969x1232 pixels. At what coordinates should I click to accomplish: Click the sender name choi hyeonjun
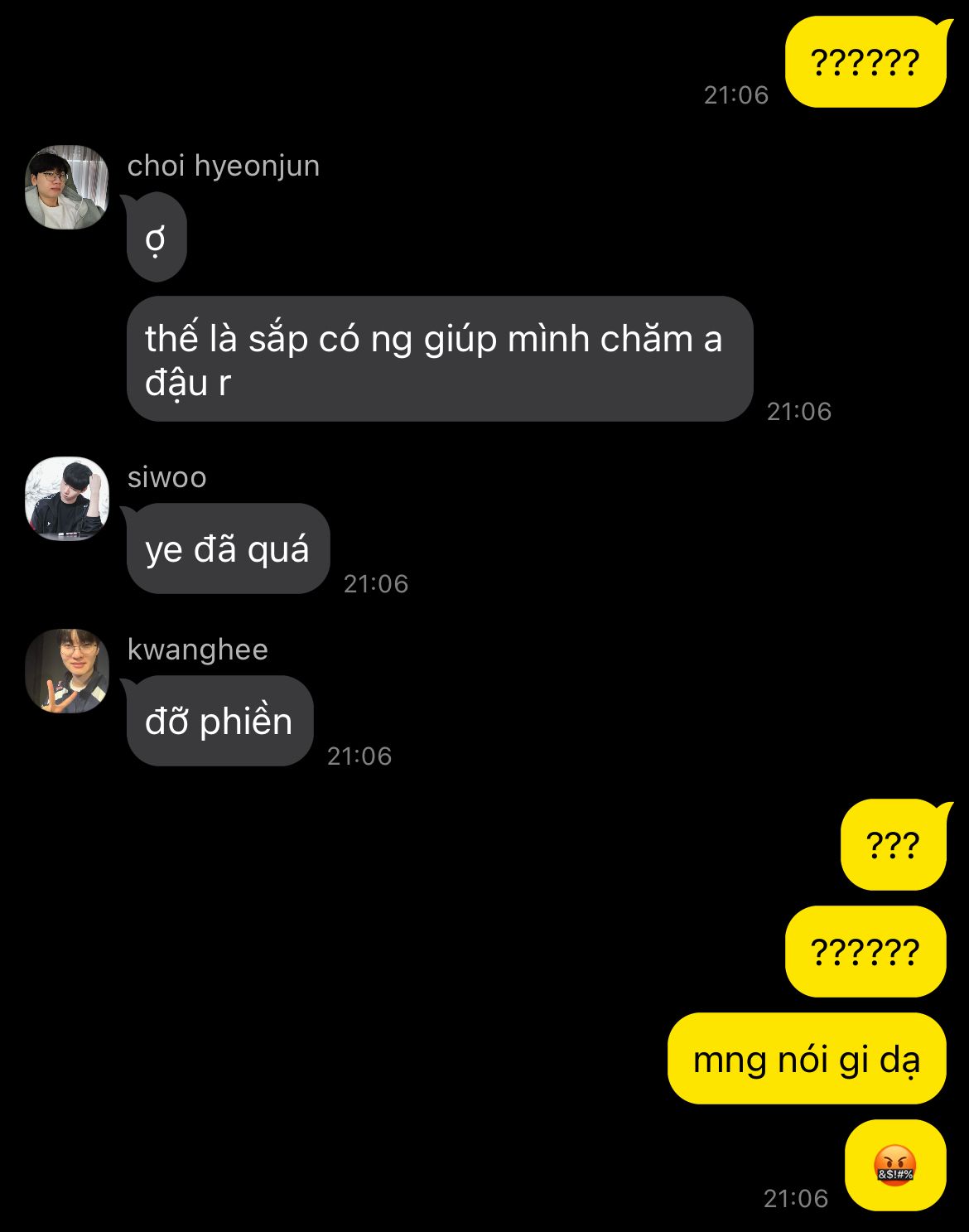coord(224,166)
